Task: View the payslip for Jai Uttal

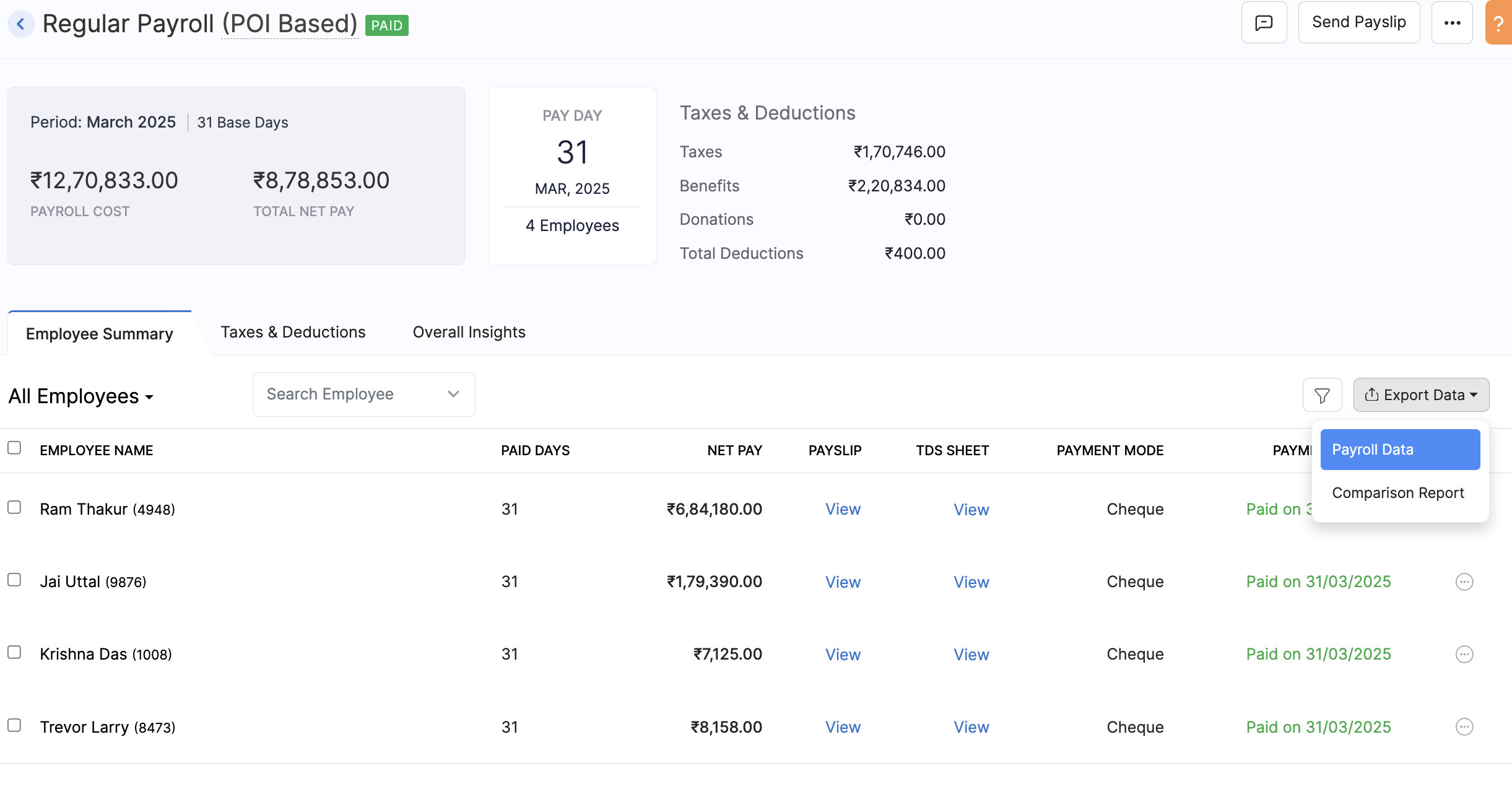Action: [843, 582]
